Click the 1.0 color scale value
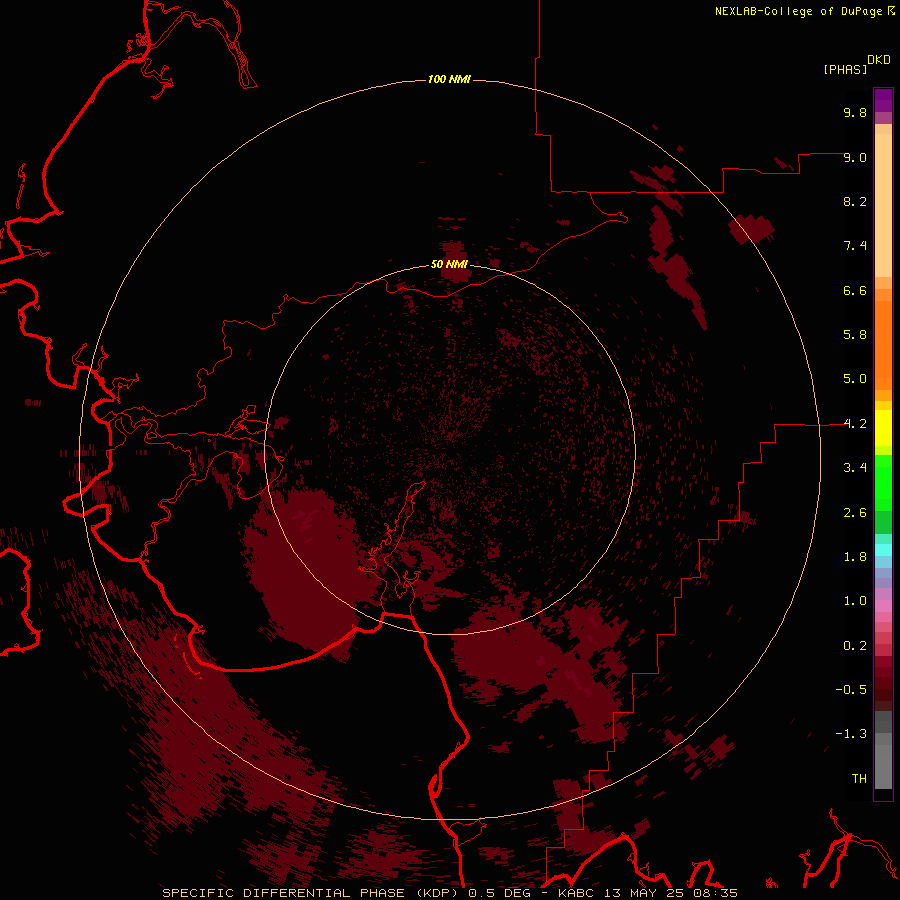900x900 pixels. 855,601
